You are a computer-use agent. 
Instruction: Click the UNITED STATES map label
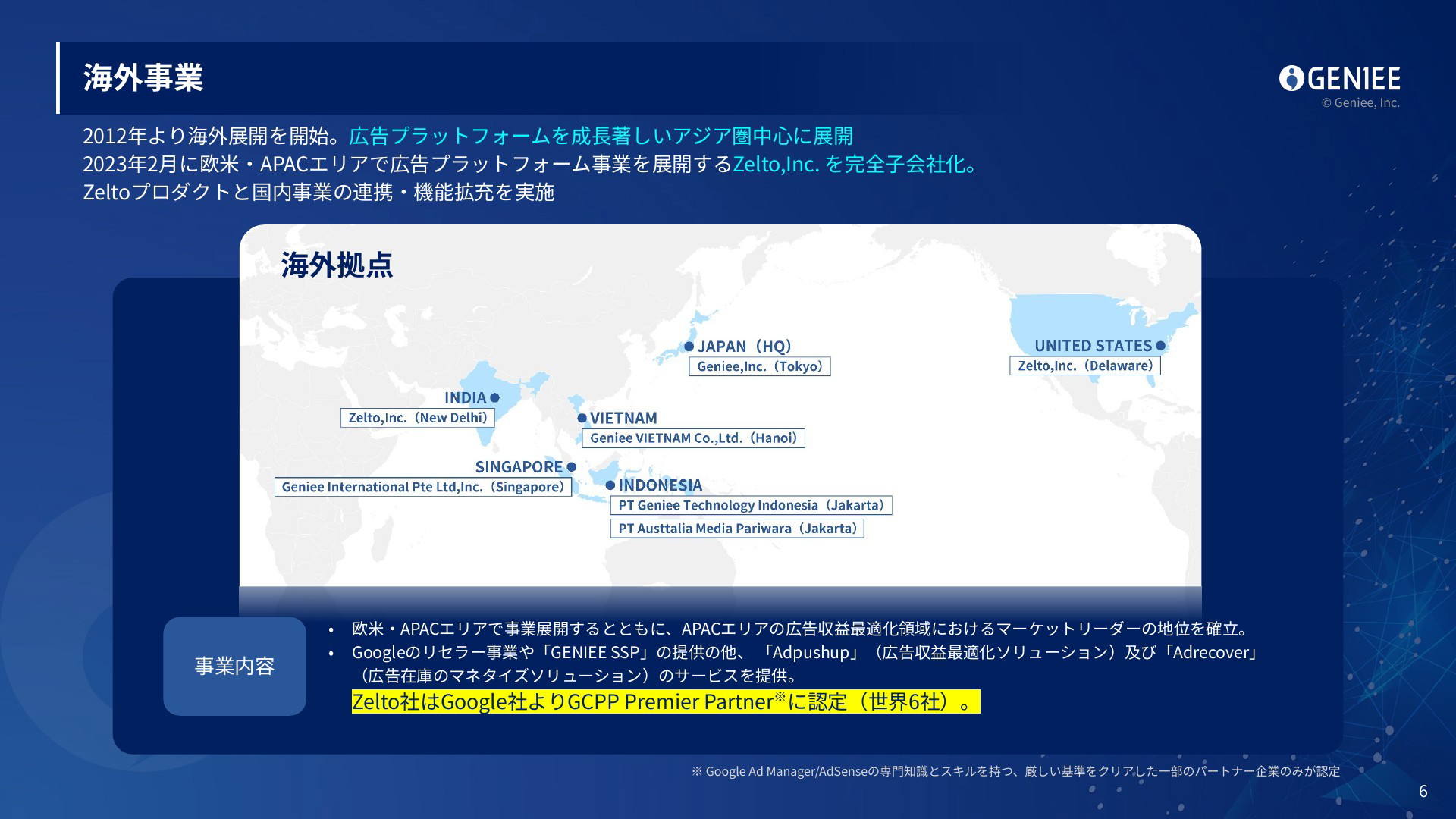1093,346
